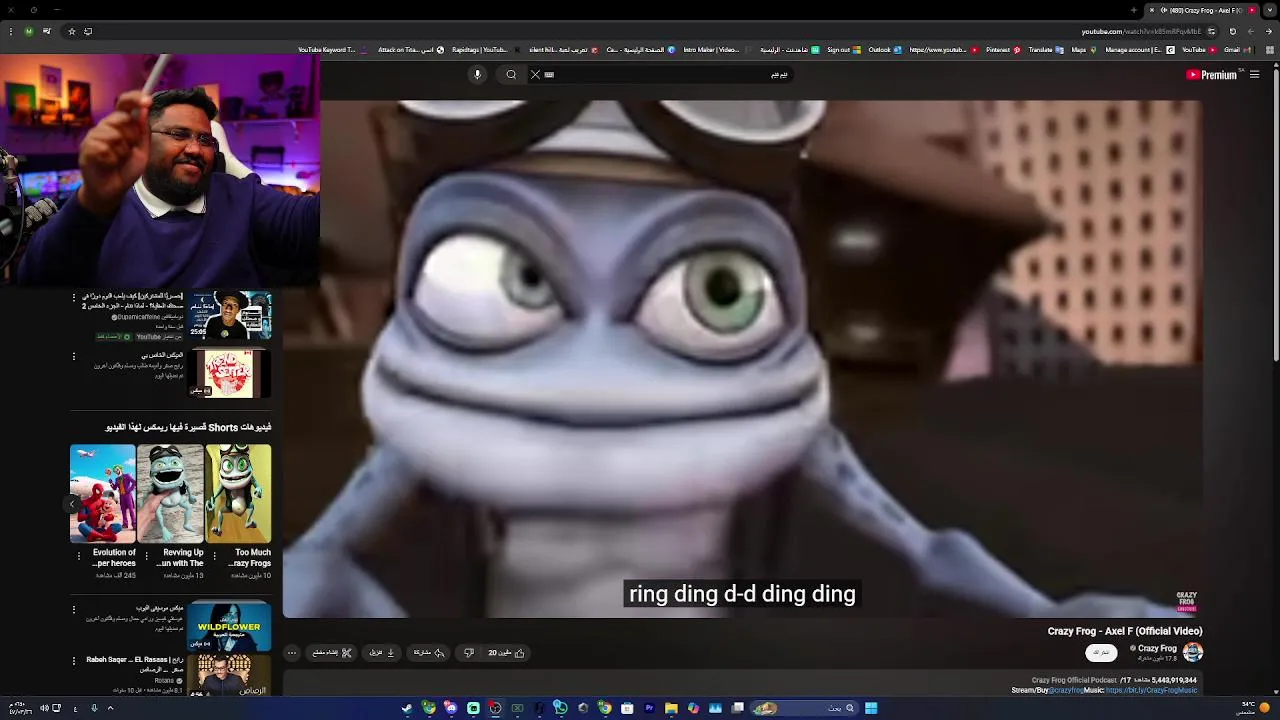The width and height of the screenshot is (1280, 720).
Task: Open options menu for the Trend Setter mix
Action: click(x=73, y=356)
